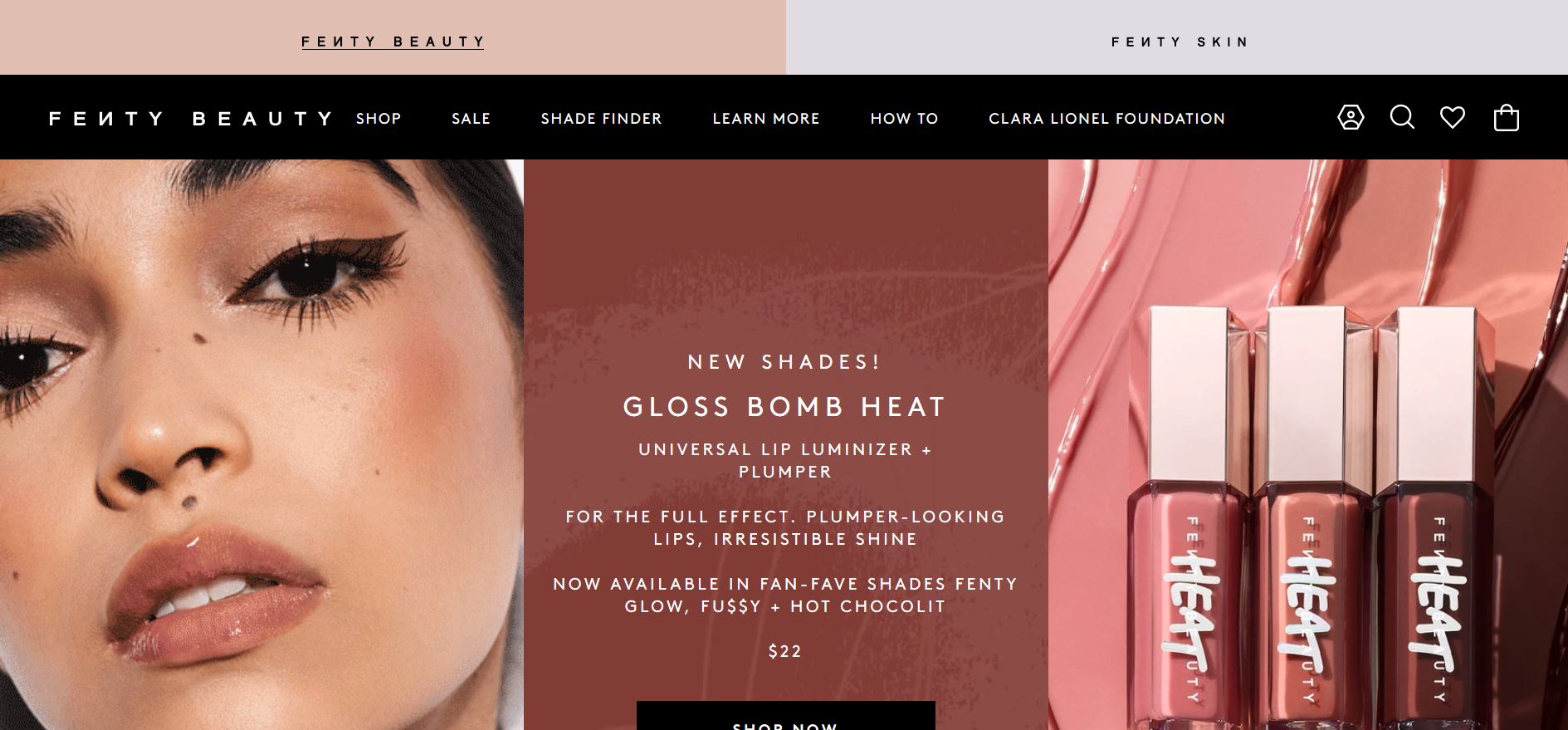
Task: Open the Shop menu
Action: pyautogui.click(x=379, y=119)
